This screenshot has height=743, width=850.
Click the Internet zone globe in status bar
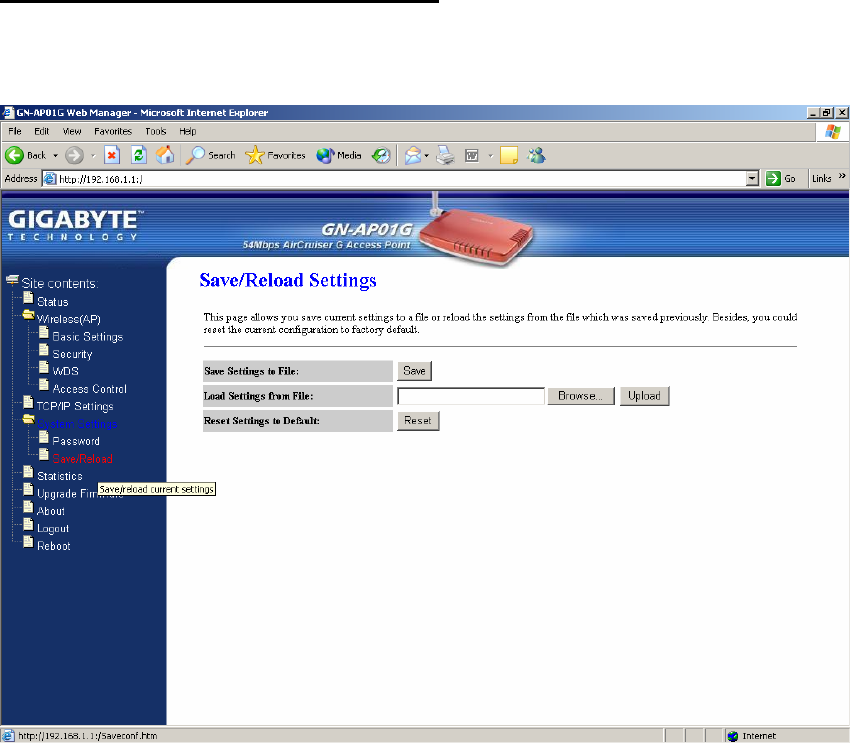733,736
